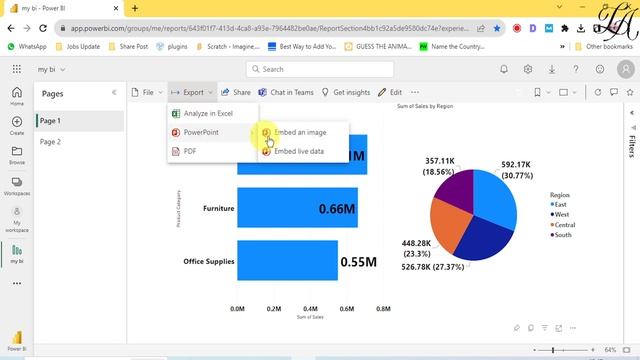Expand the bookmark dropdown arrow
This screenshot has width=640, height=360.
(x=548, y=93)
